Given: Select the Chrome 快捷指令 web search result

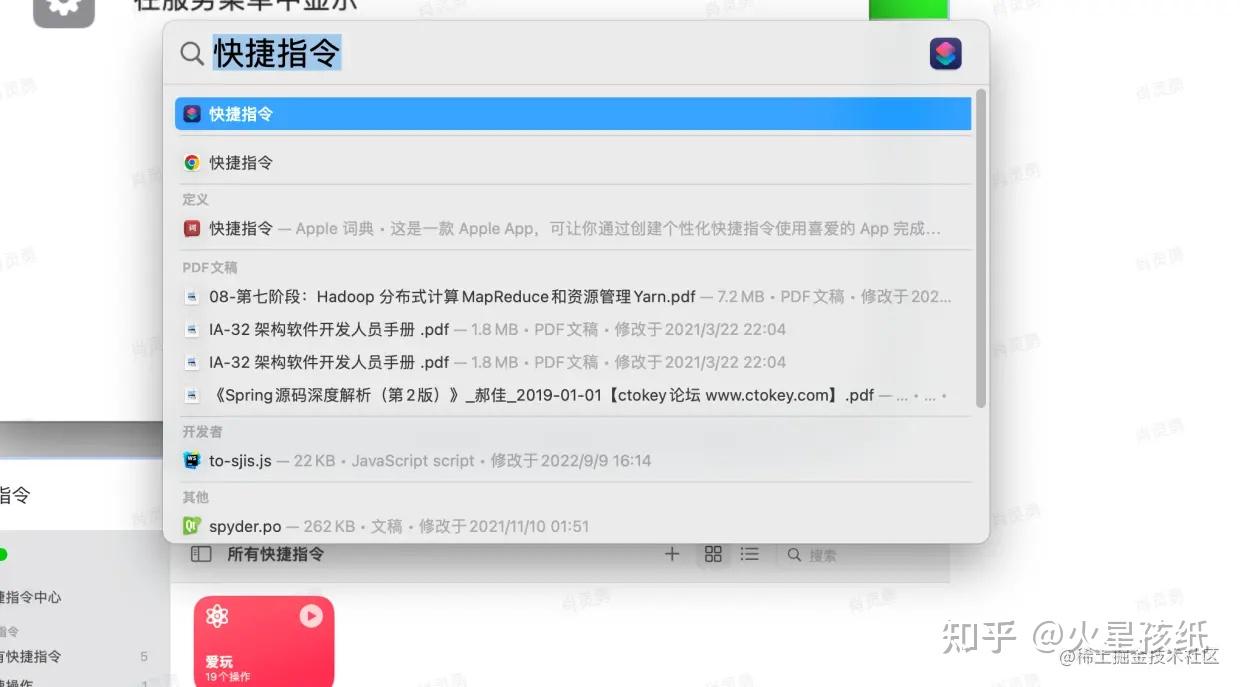Looking at the screenshot, I should [573, 162].
